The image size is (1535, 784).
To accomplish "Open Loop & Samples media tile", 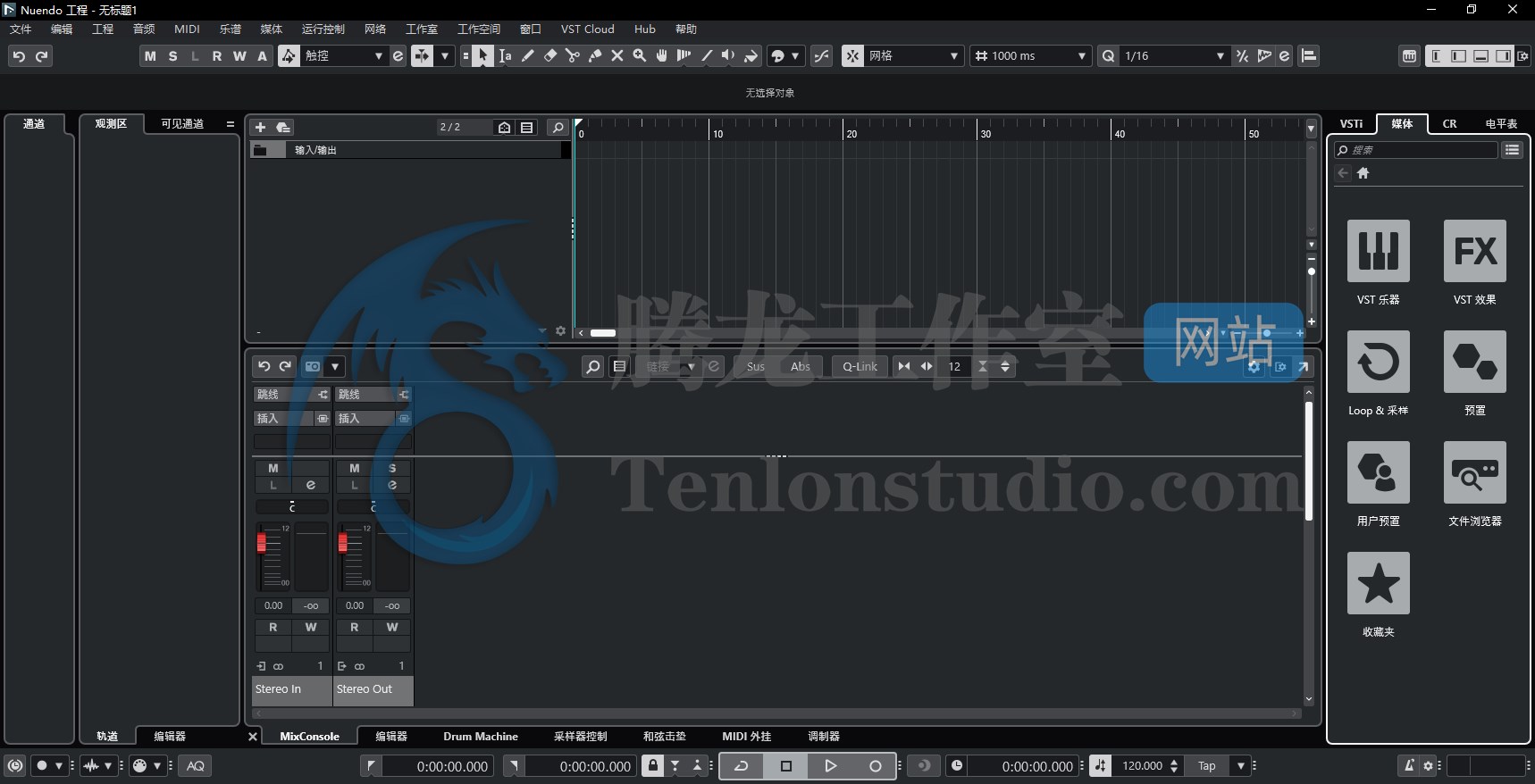I will 1378,362.
